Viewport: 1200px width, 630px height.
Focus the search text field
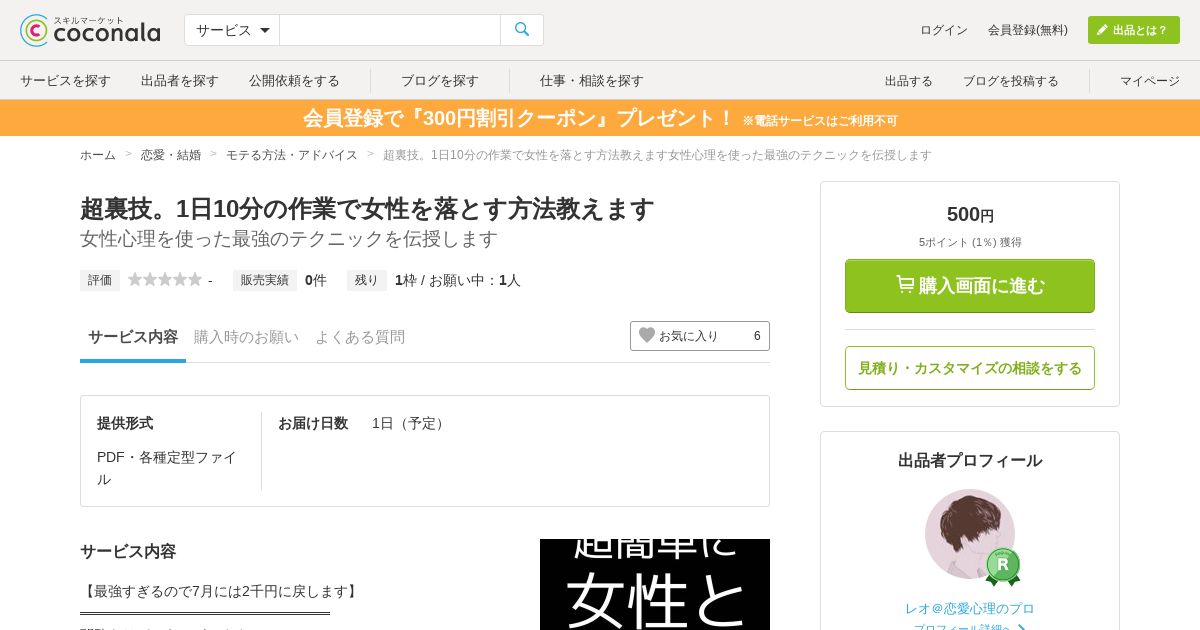tap(390, 30)
